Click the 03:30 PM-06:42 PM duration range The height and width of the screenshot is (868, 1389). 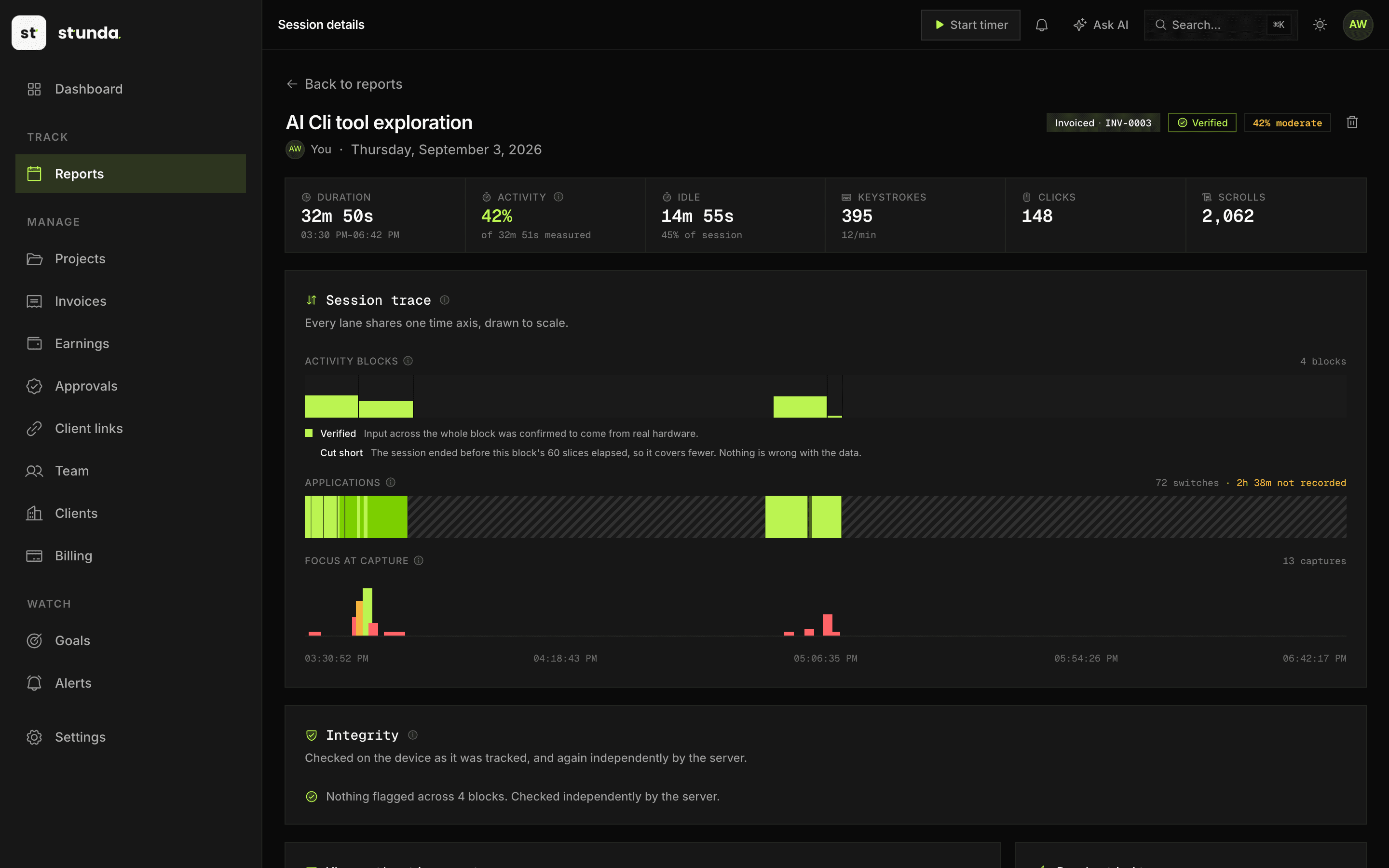(x=350, y=235)
